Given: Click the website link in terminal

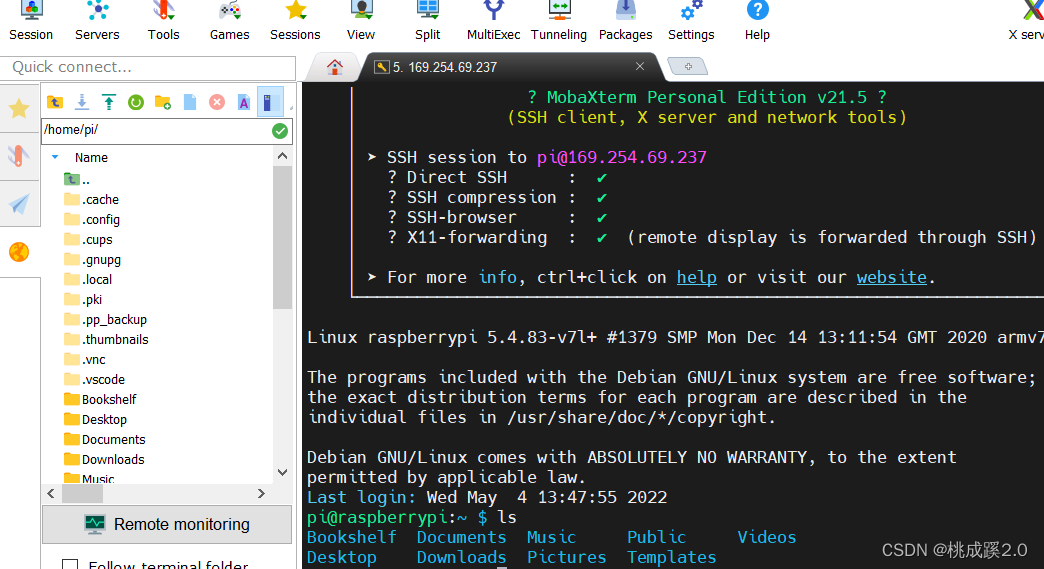Looking at the screenshot, I should [892, 277].
